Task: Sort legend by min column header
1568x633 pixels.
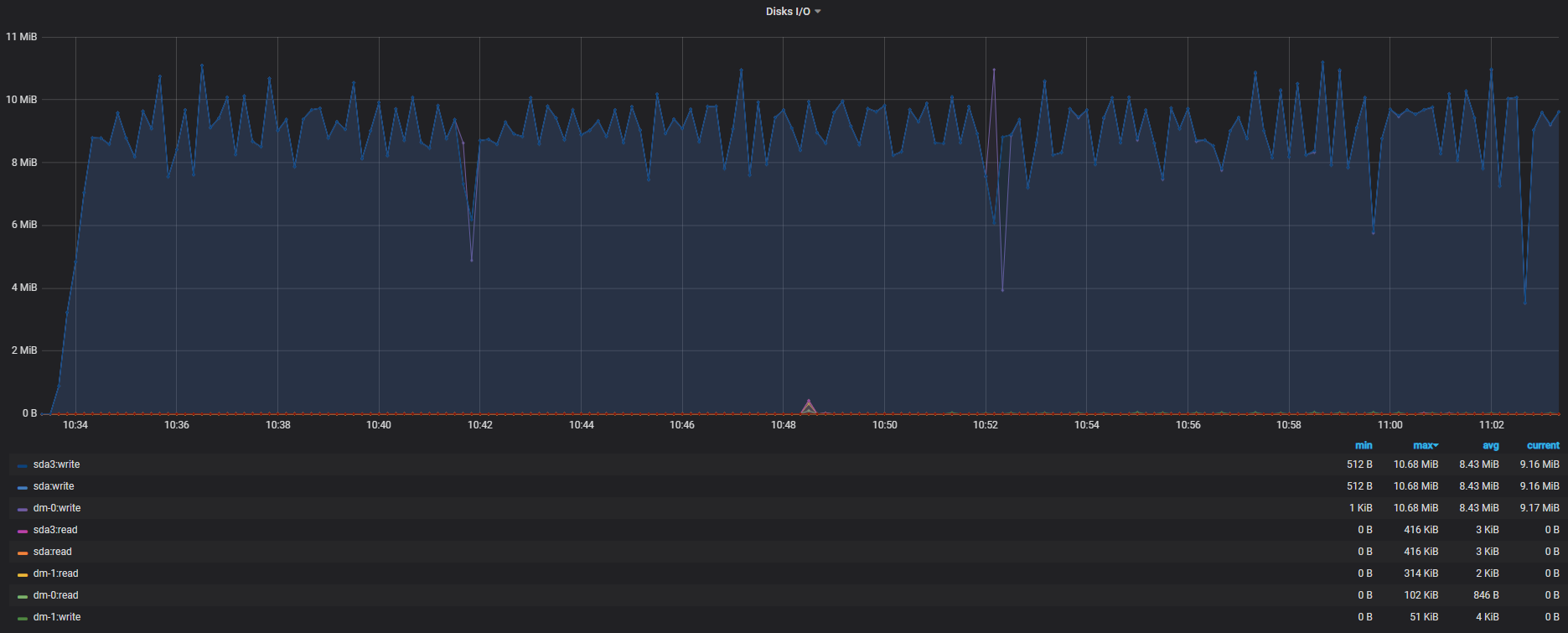Action: [1364, 445]
